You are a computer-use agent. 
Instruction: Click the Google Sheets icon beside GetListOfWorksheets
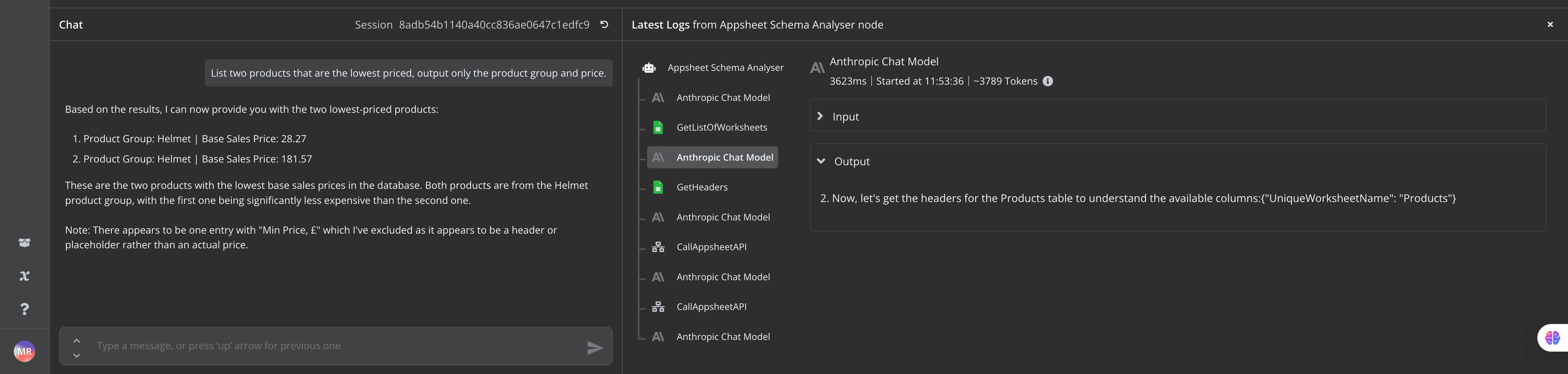(x=658, y=127)
